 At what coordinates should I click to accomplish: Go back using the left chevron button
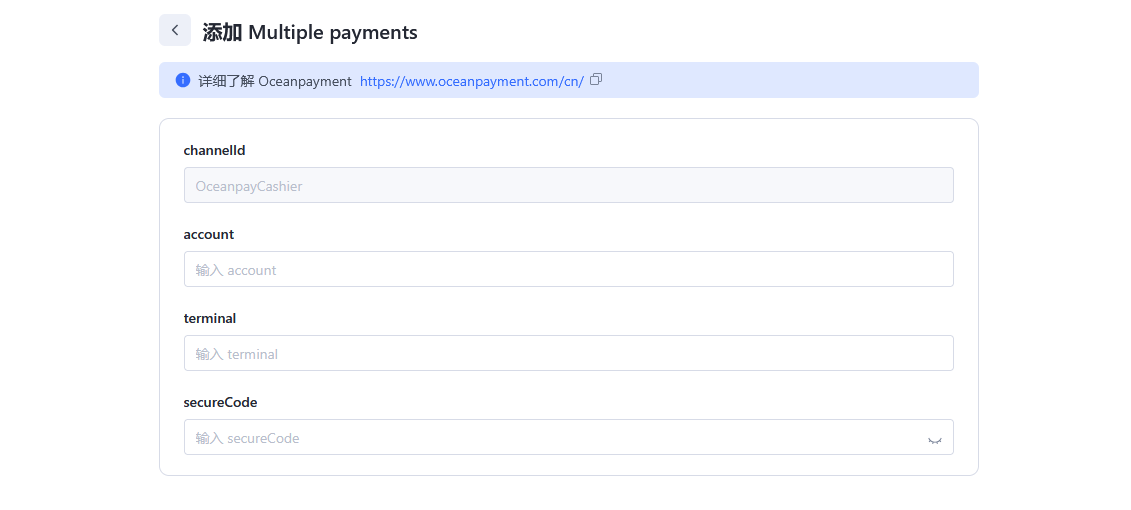(175, 30)
